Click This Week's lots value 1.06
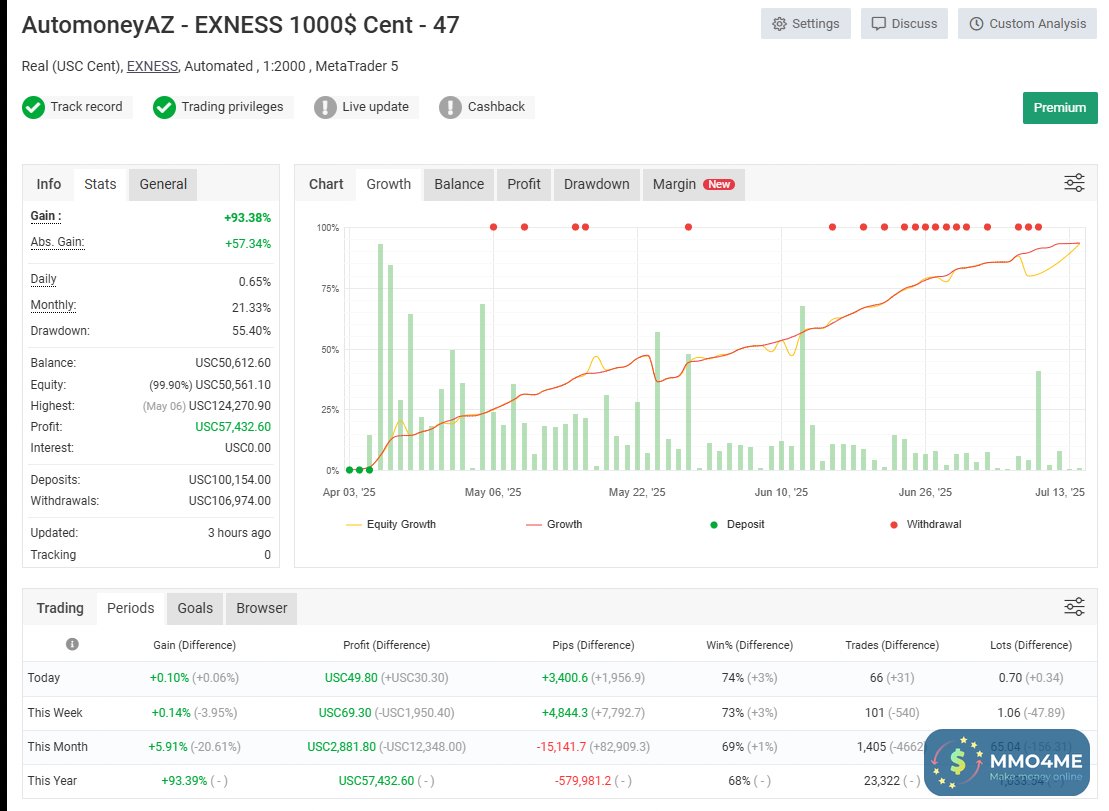This screenshot has width=1109, height=811. pos(1009,713)
